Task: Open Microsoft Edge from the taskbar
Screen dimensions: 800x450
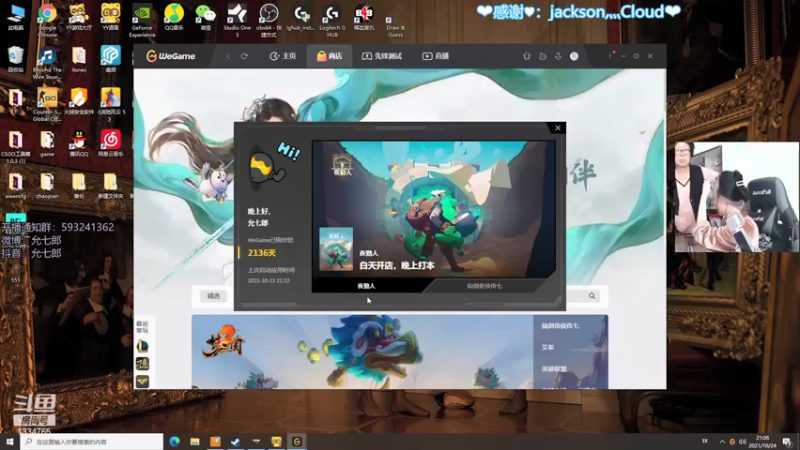Action: [174, 441]
